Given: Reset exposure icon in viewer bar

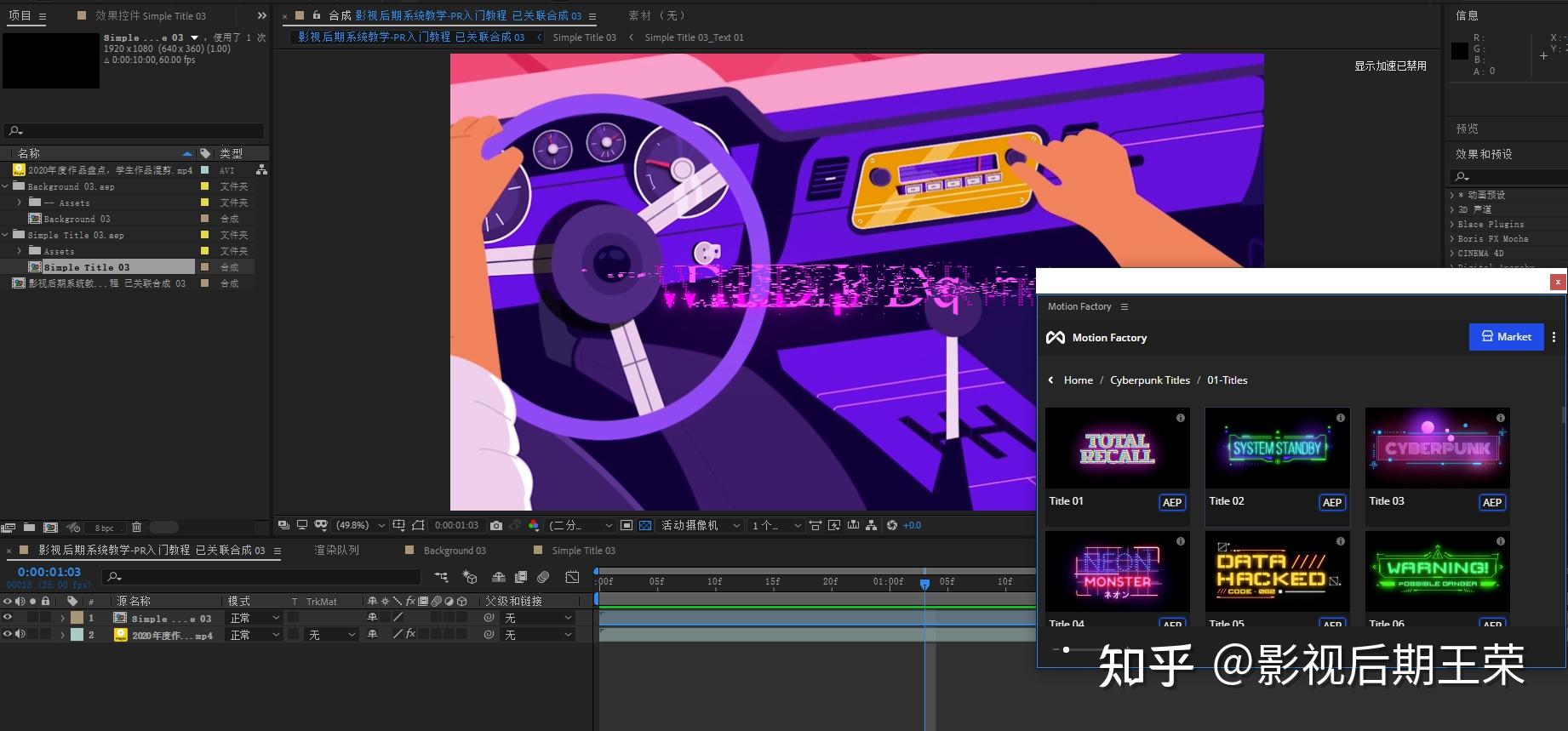Looking at the screenshot, I should point(892,526).
